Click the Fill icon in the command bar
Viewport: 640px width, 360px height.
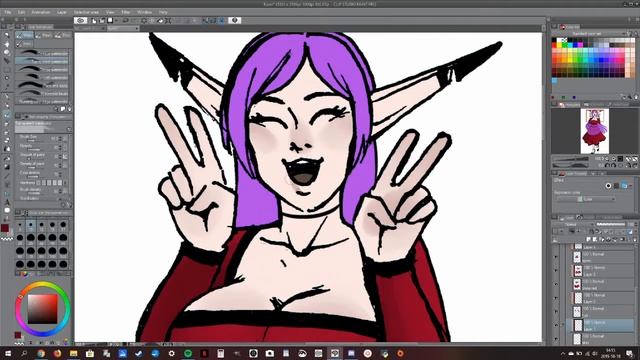click(160, 20)
